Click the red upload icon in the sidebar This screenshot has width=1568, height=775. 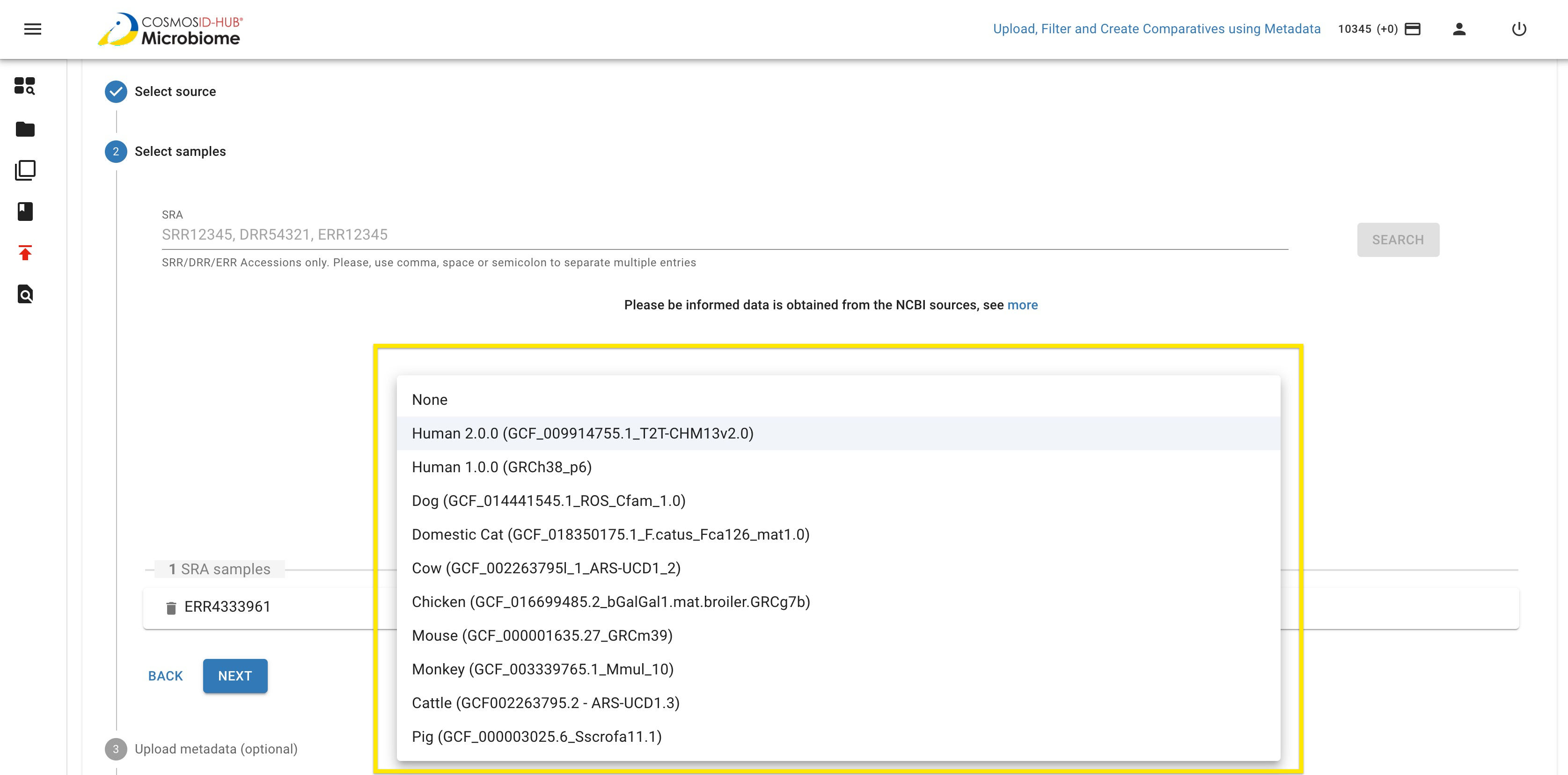click(24, 253)
